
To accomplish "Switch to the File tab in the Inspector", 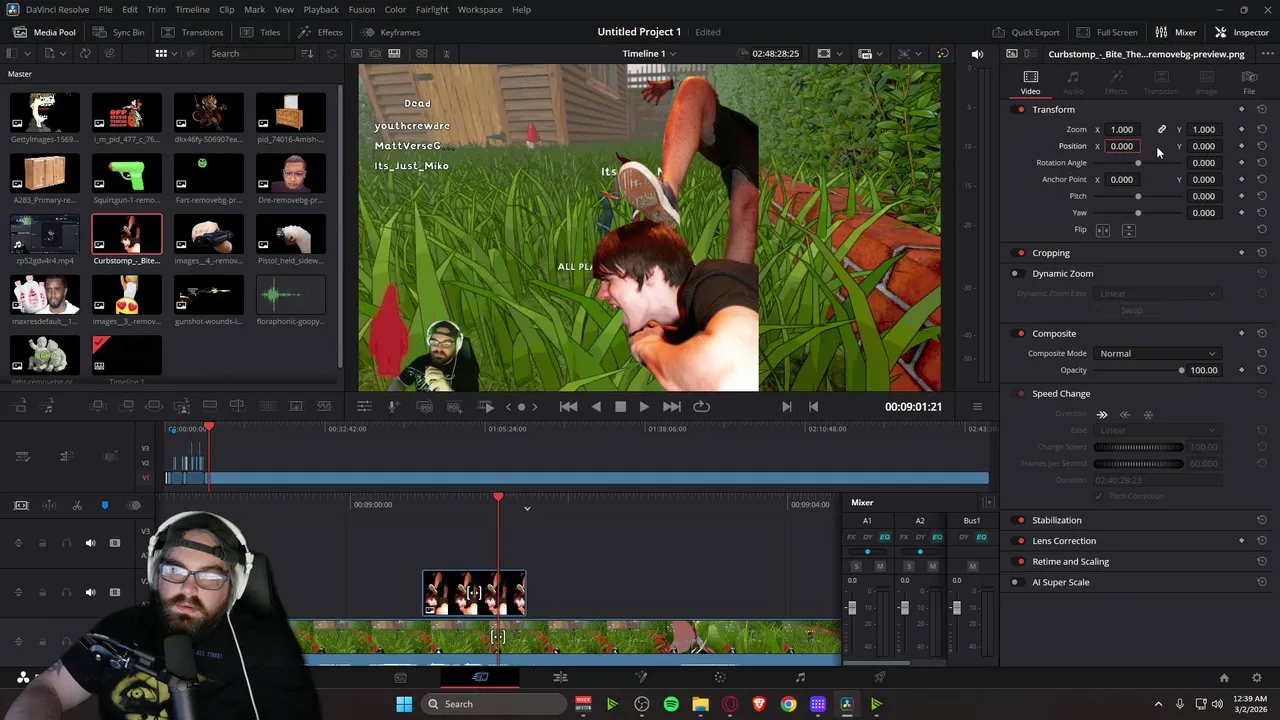I will point(1249,82).
